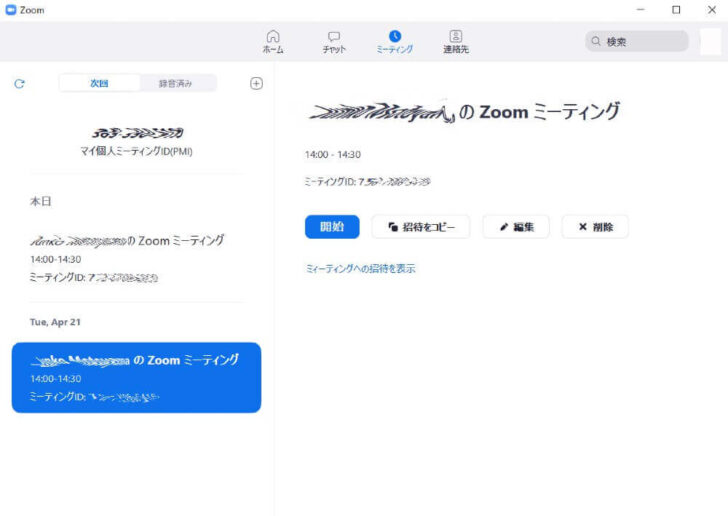The width and height of the screenshot is (728, 516).
Task: Open the チャット (Chat) icon
Action: 334,36
